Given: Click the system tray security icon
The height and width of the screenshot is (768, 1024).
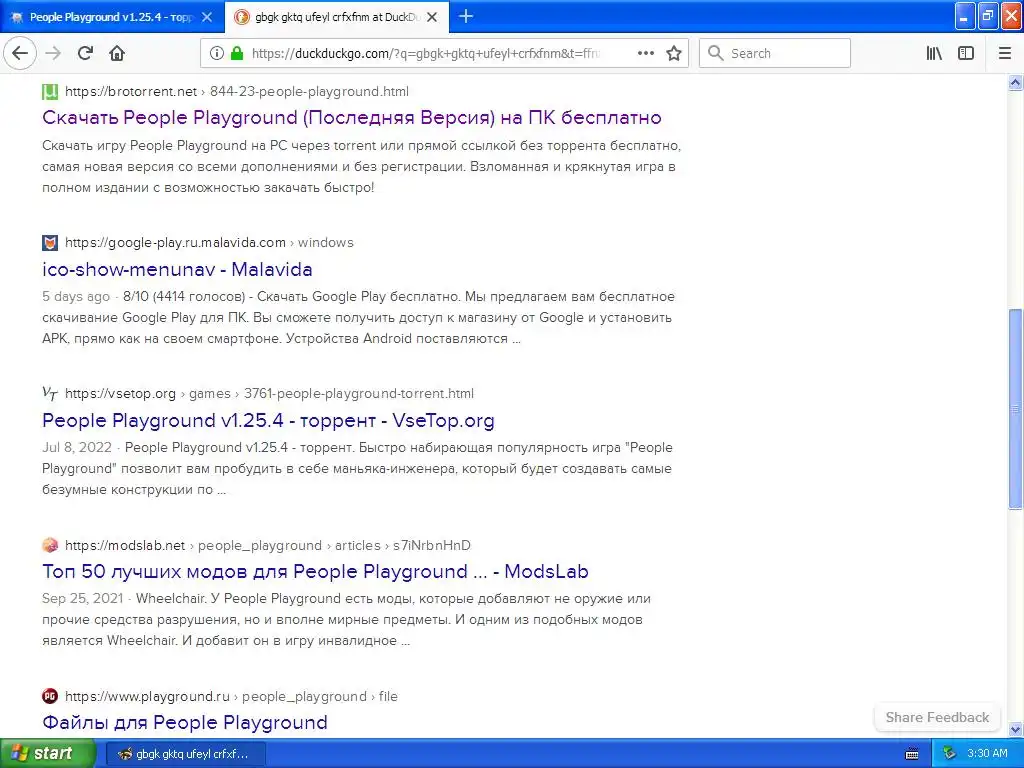Looking at the screenshot, I should [x=949, y=754].
